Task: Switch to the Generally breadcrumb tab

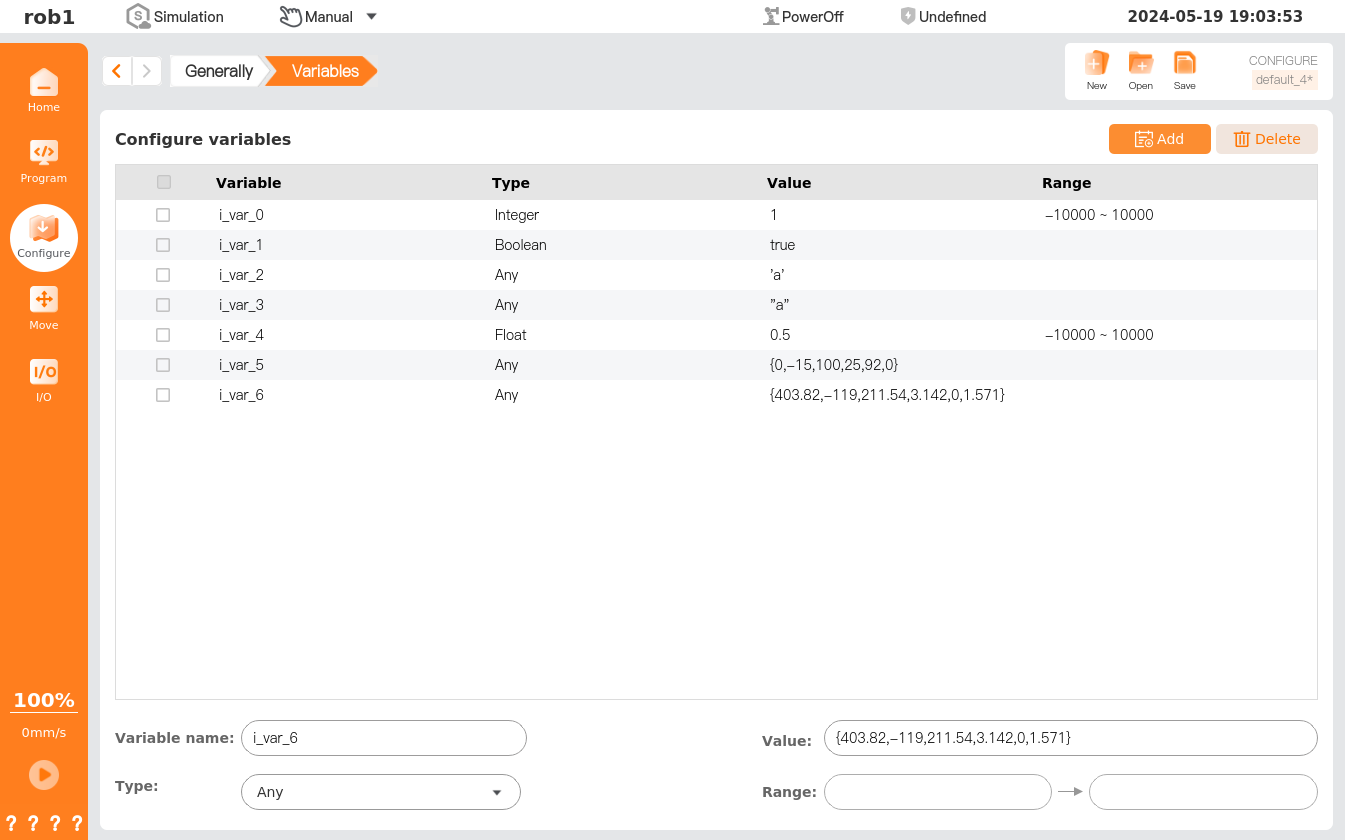Action: pos(218,71)
